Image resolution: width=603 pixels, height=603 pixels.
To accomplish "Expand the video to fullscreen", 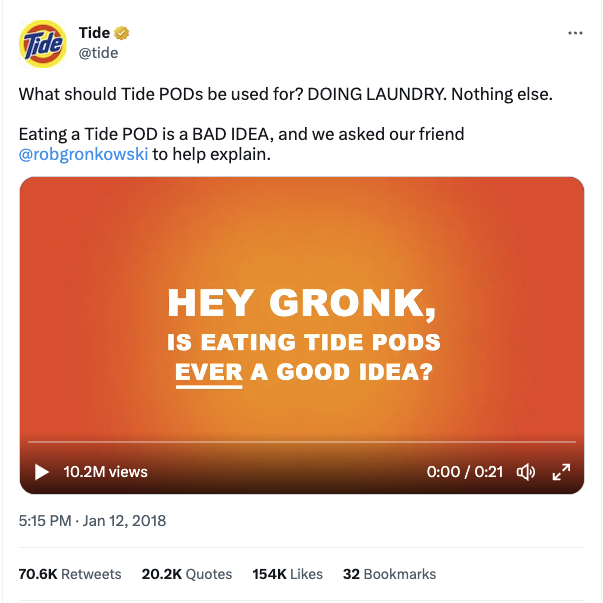I will pos(561,472).
